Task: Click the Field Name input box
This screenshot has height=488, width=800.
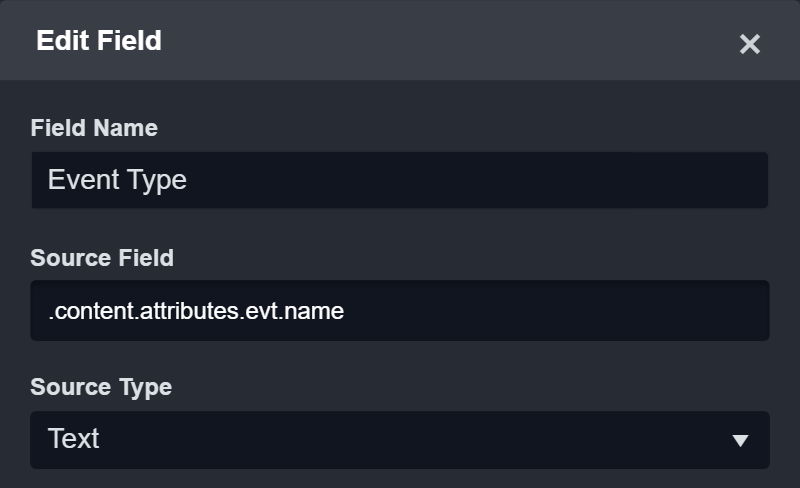Action: pyautogui.click(x=400, y=180)
